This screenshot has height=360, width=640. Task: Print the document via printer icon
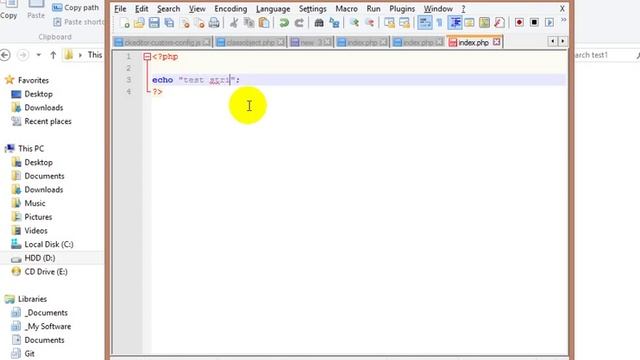(214, 23)
